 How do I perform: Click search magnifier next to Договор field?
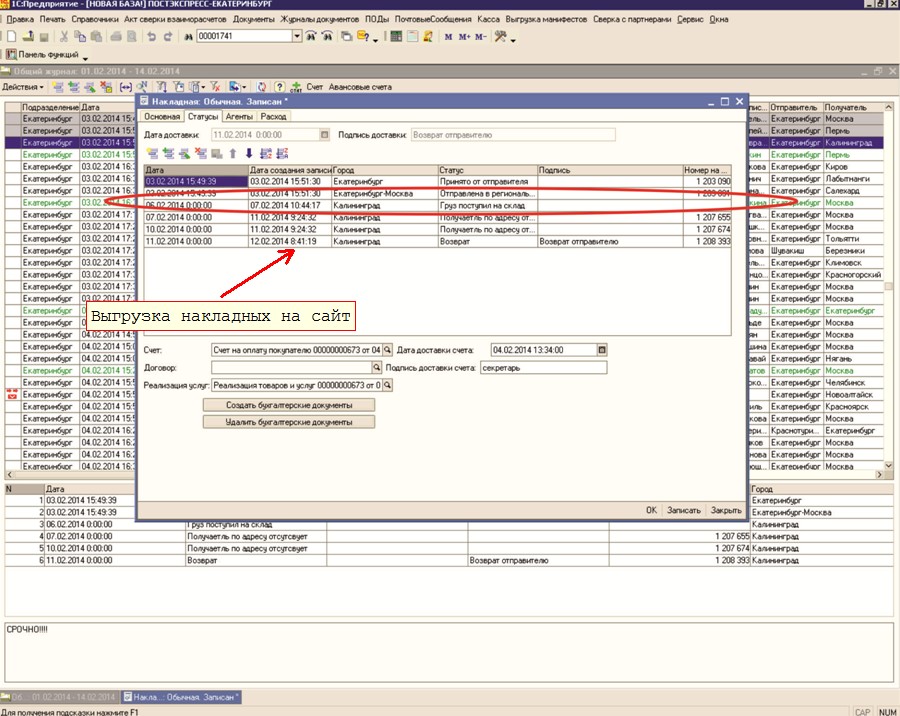[377, 367]
